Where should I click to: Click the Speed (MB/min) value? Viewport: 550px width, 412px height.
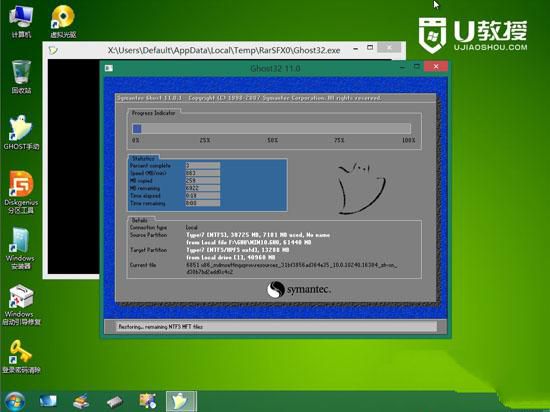tap(203, 173)
